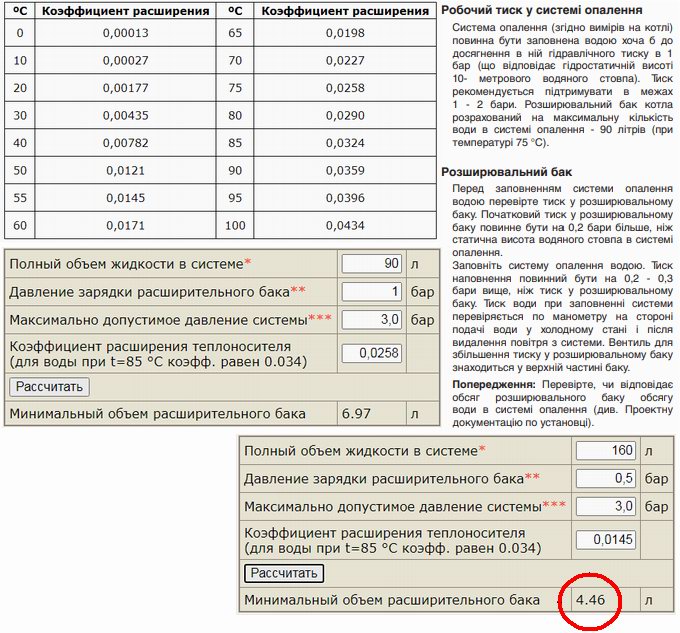Screen dimensions: 680x633
Task: Click the lower label Минимальный объем расширительного бака
Action: (392, 600)
